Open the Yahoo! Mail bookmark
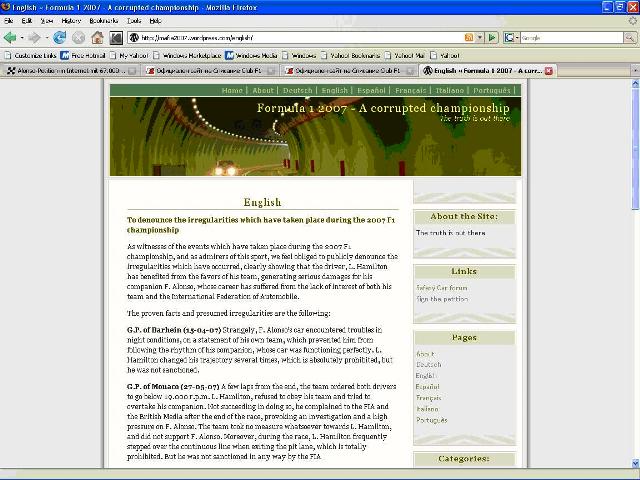The width and height of the screenshot is (640, 480). [404, 56]
